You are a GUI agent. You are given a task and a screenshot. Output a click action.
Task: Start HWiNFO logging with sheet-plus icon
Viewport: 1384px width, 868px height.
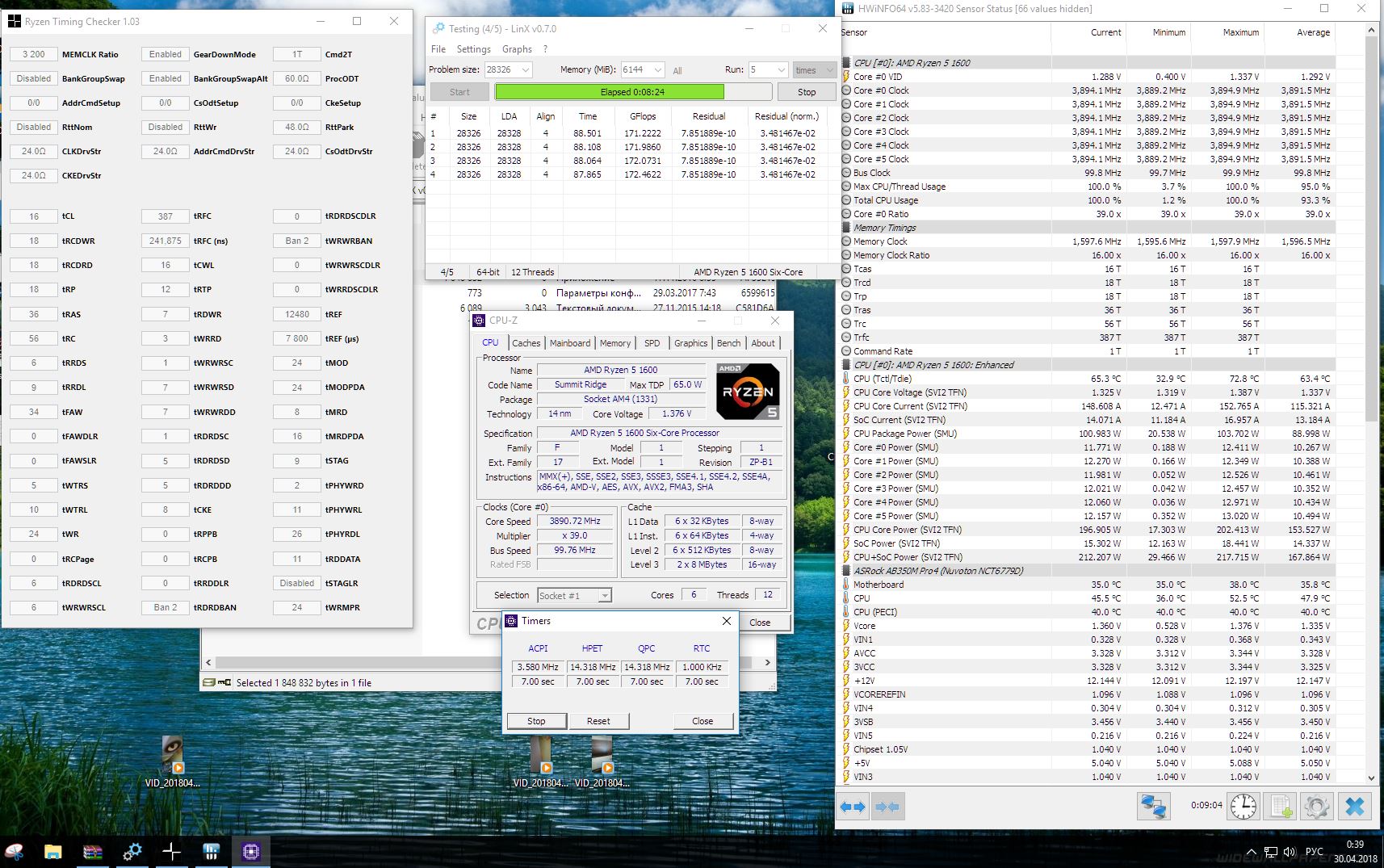pyautogui.click(x=1281, y=806)
